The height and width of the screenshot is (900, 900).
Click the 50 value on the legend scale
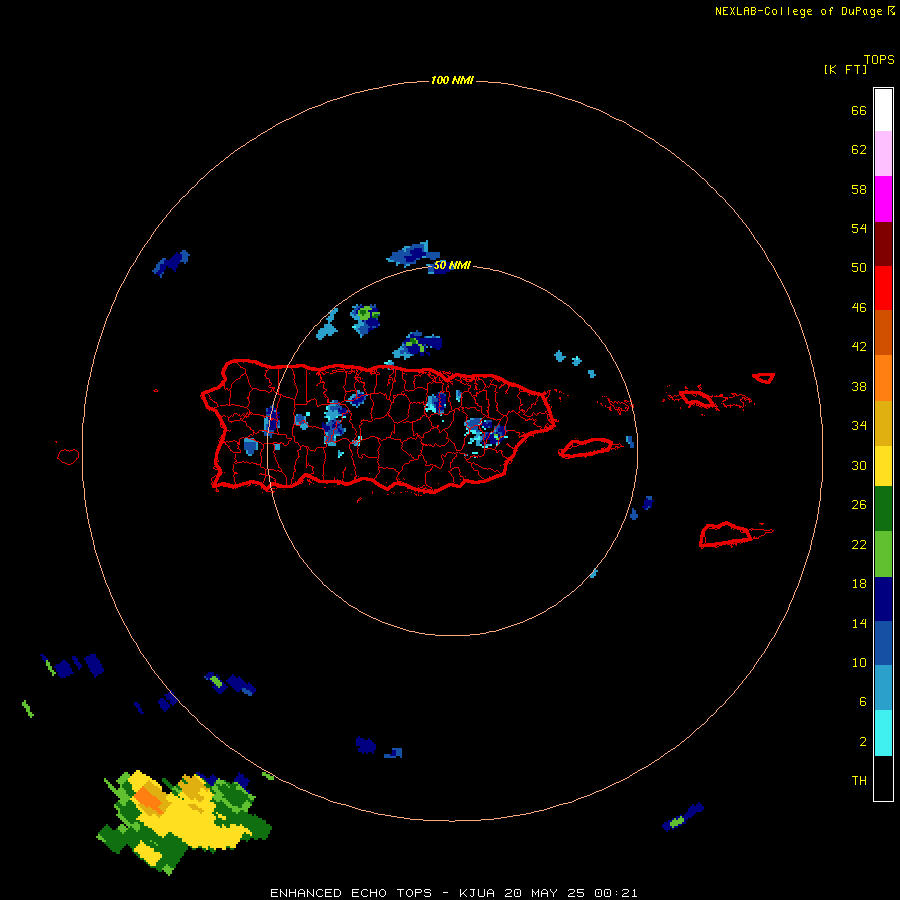[859, 268]
